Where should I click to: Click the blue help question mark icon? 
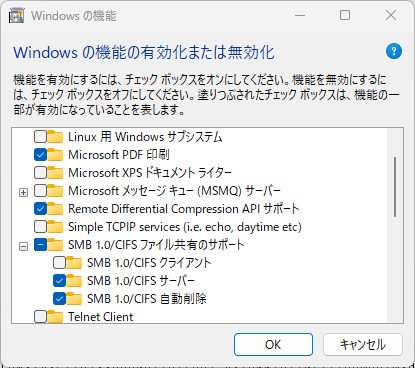394,51
